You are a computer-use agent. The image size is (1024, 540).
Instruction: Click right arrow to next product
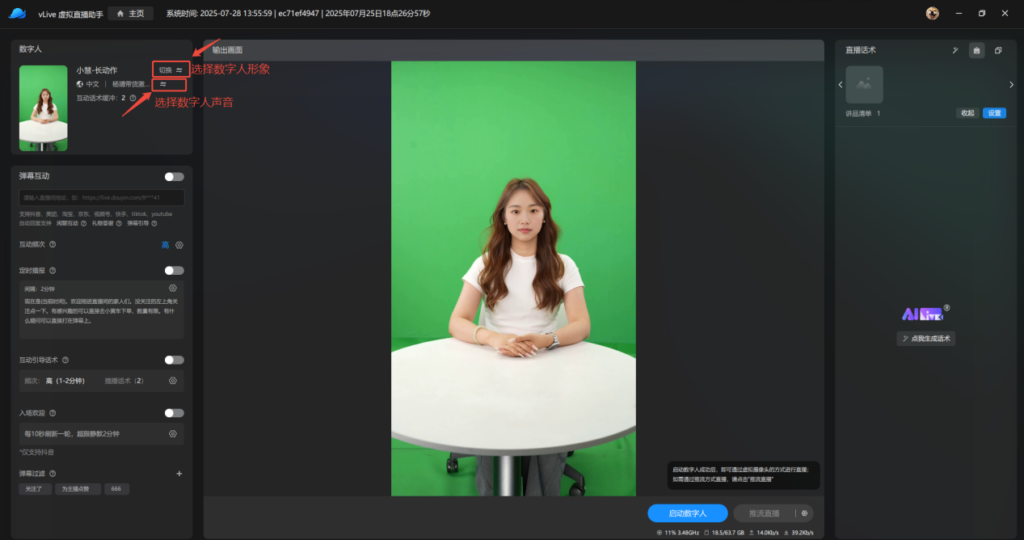point(1010,85)
